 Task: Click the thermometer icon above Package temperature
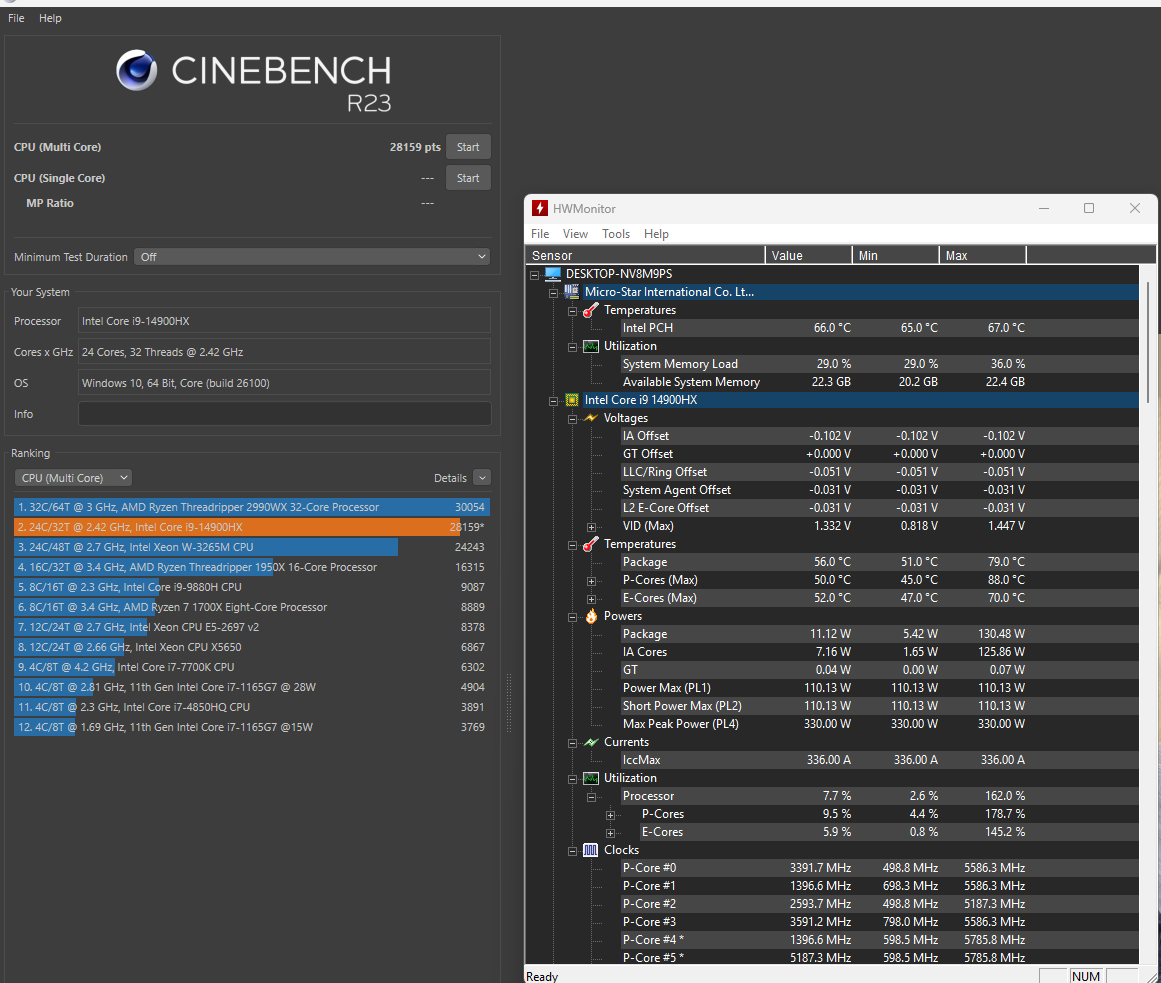click(x=590, y=544)
